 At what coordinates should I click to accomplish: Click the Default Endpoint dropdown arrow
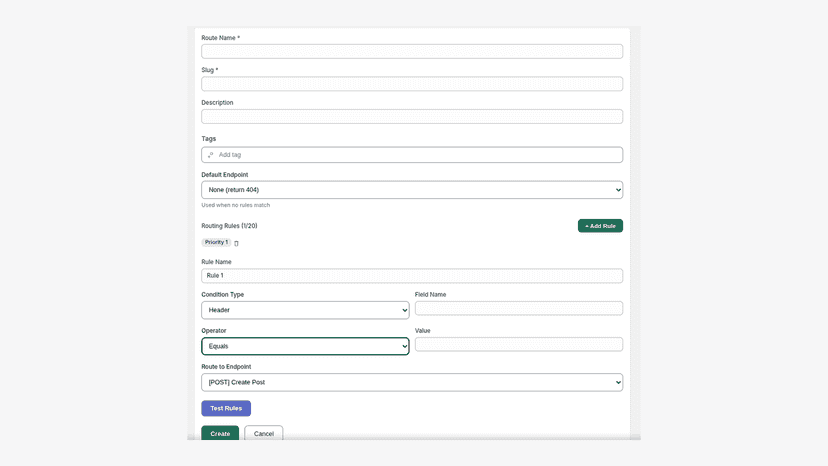pyautogui.click(x=618, y=190)
